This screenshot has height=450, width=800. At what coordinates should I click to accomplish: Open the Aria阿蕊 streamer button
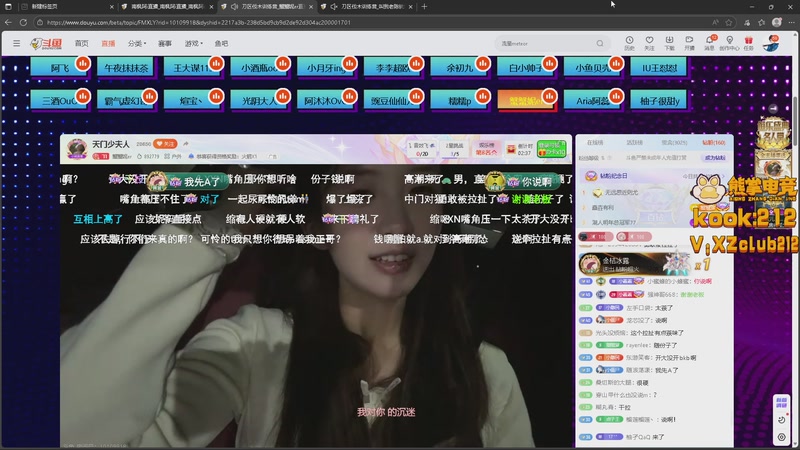(592, 101)
